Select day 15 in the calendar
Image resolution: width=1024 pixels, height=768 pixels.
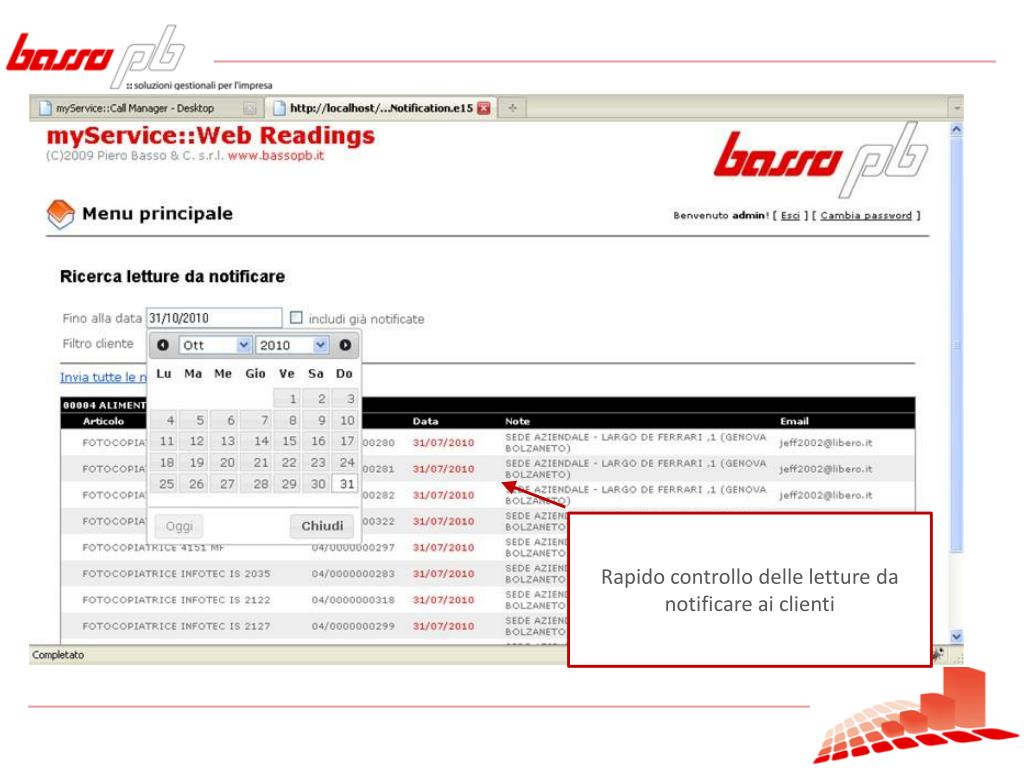coord(287,441)
